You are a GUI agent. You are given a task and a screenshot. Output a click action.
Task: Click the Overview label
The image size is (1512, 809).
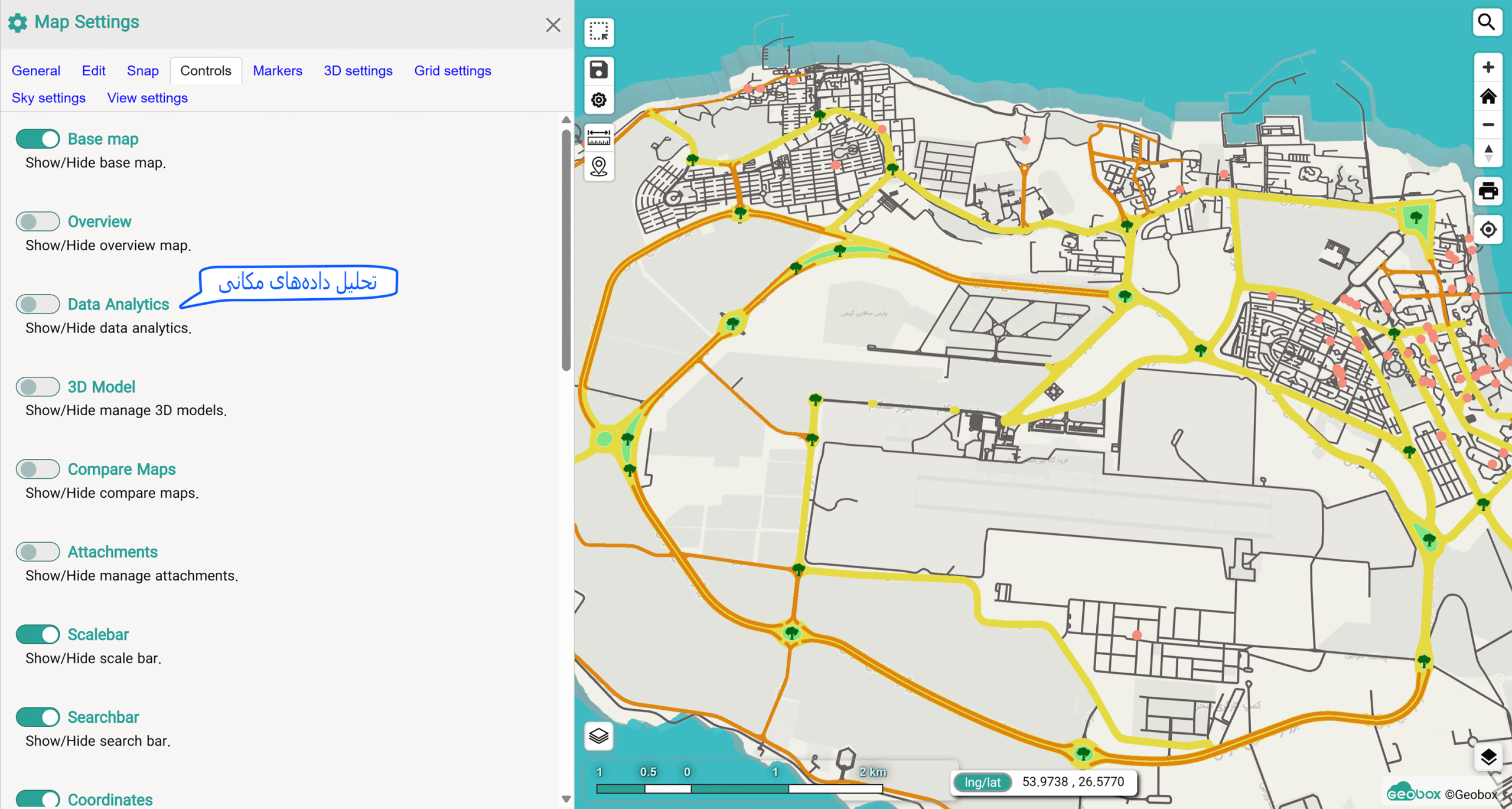tap(99, 221)
